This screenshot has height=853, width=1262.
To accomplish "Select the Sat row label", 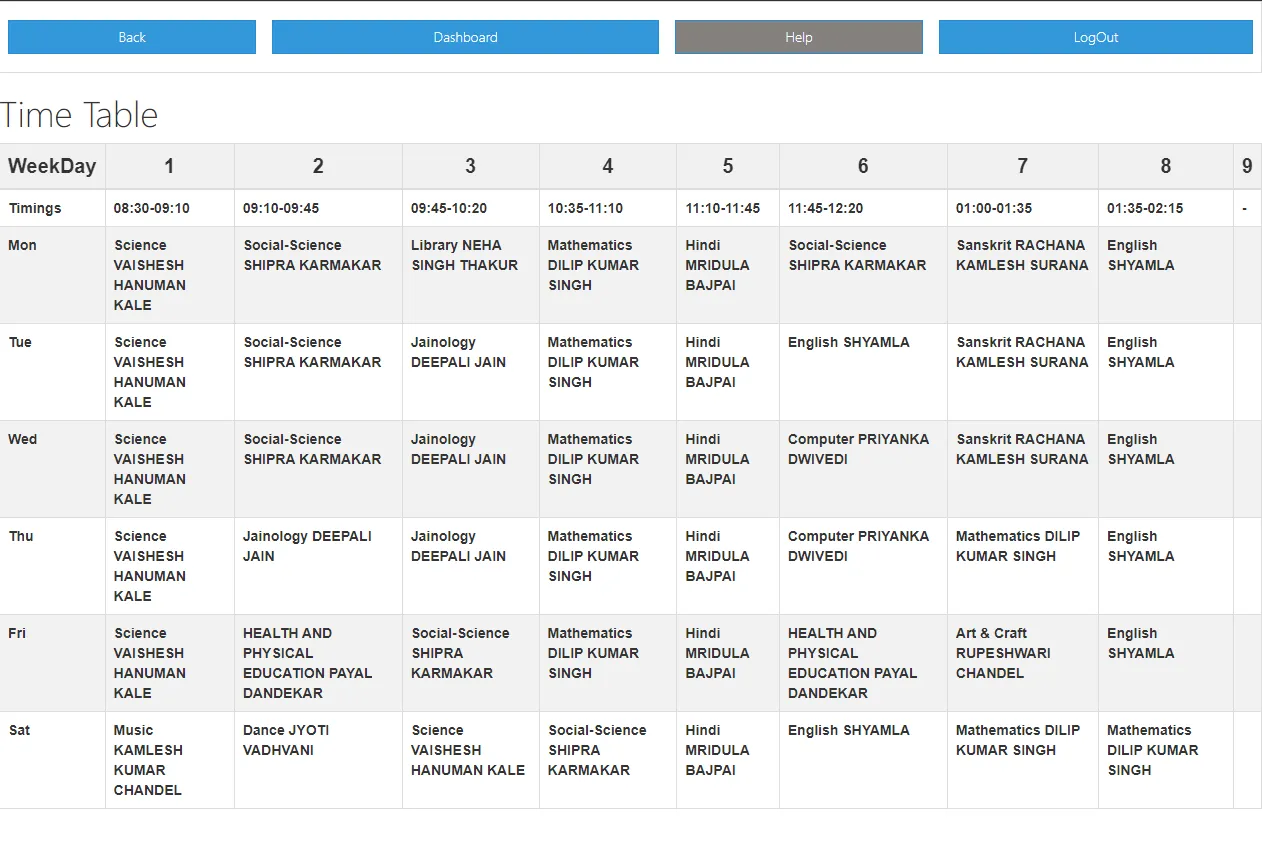I will coord(52,760).
